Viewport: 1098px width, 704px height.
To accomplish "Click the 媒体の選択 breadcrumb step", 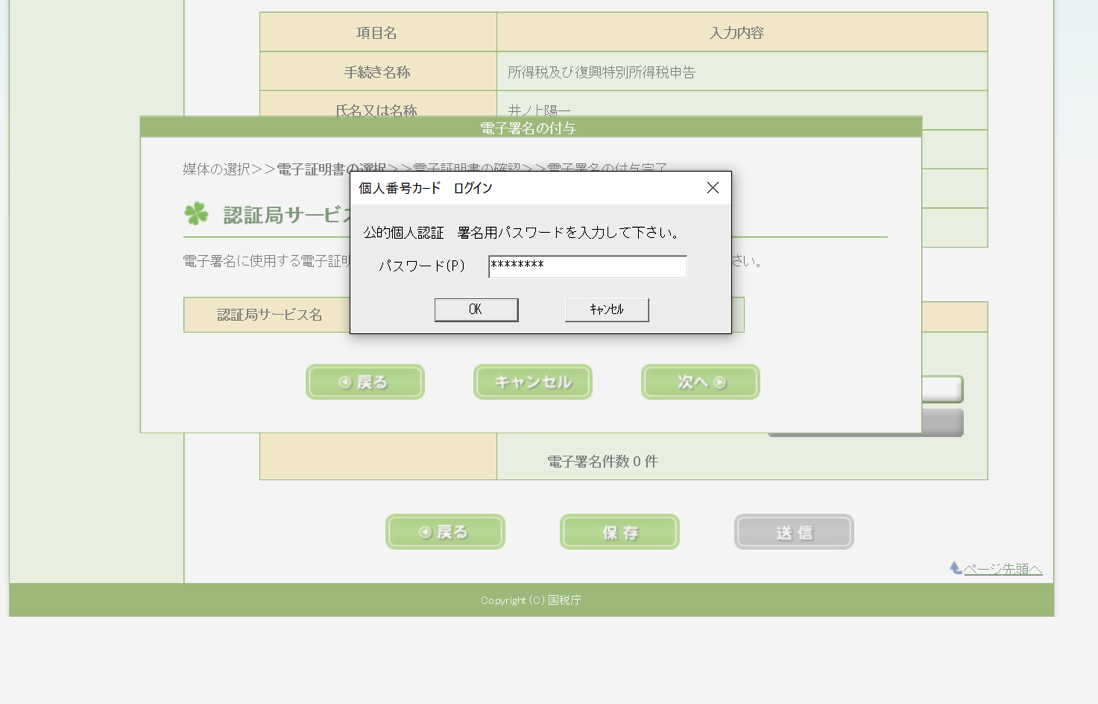I will tap(216, 169).
